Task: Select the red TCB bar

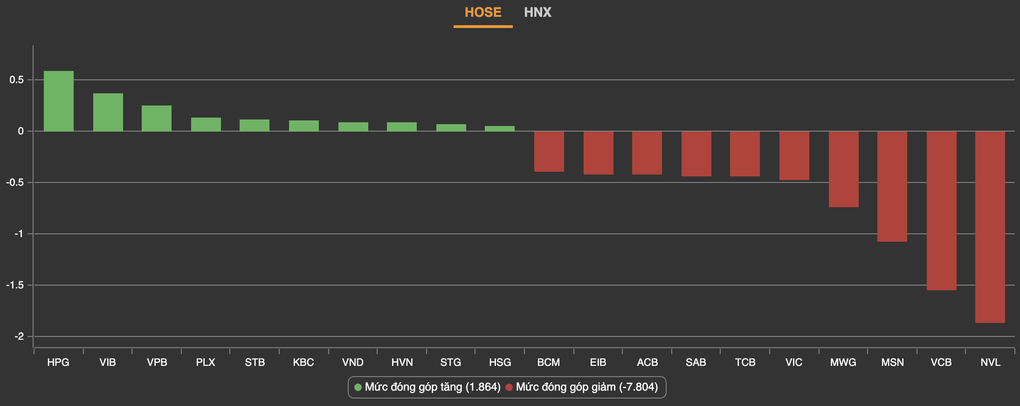Action: pos(745,153)
